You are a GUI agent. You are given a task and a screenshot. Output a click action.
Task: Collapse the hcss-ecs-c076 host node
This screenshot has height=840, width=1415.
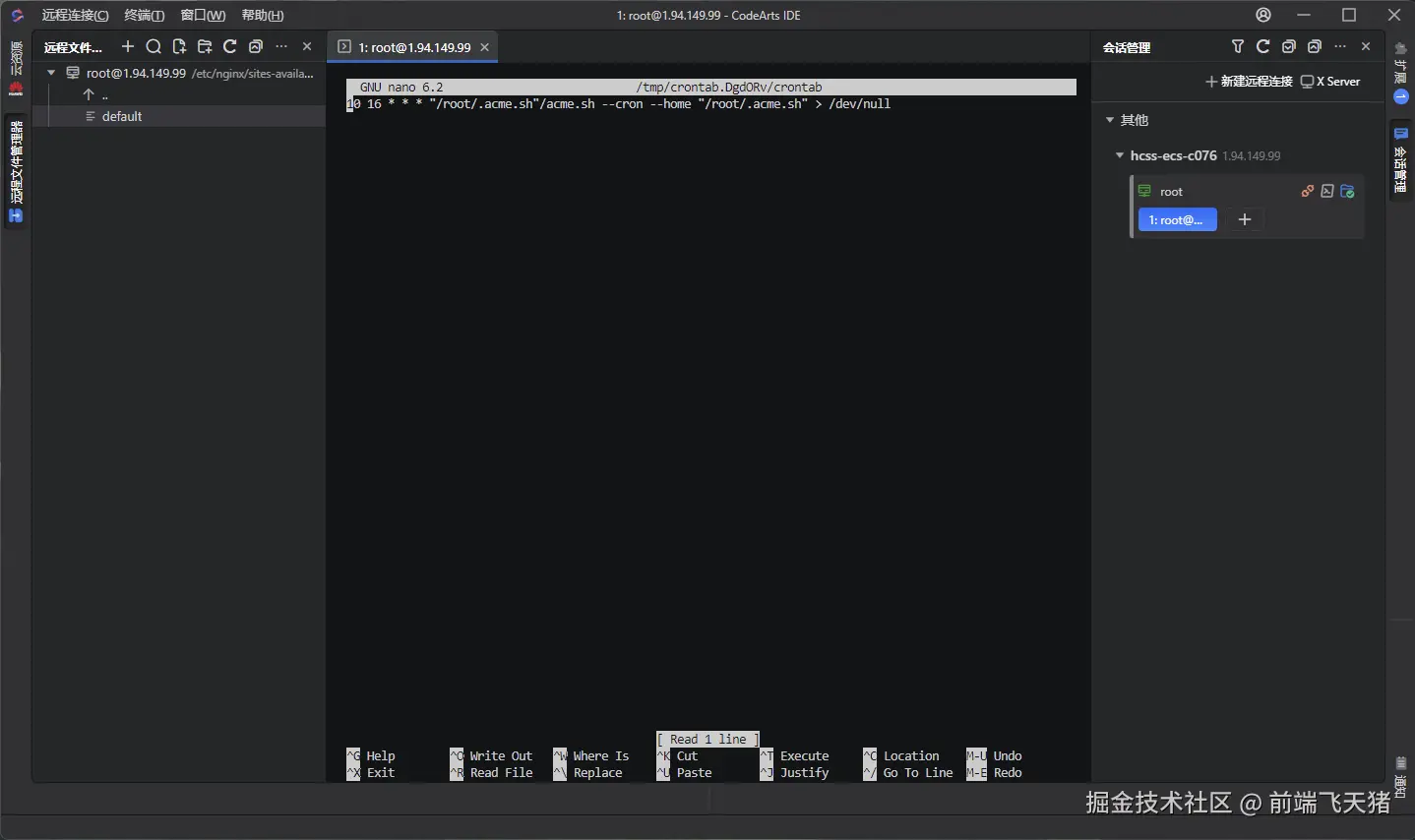[x=1120, y=155]
